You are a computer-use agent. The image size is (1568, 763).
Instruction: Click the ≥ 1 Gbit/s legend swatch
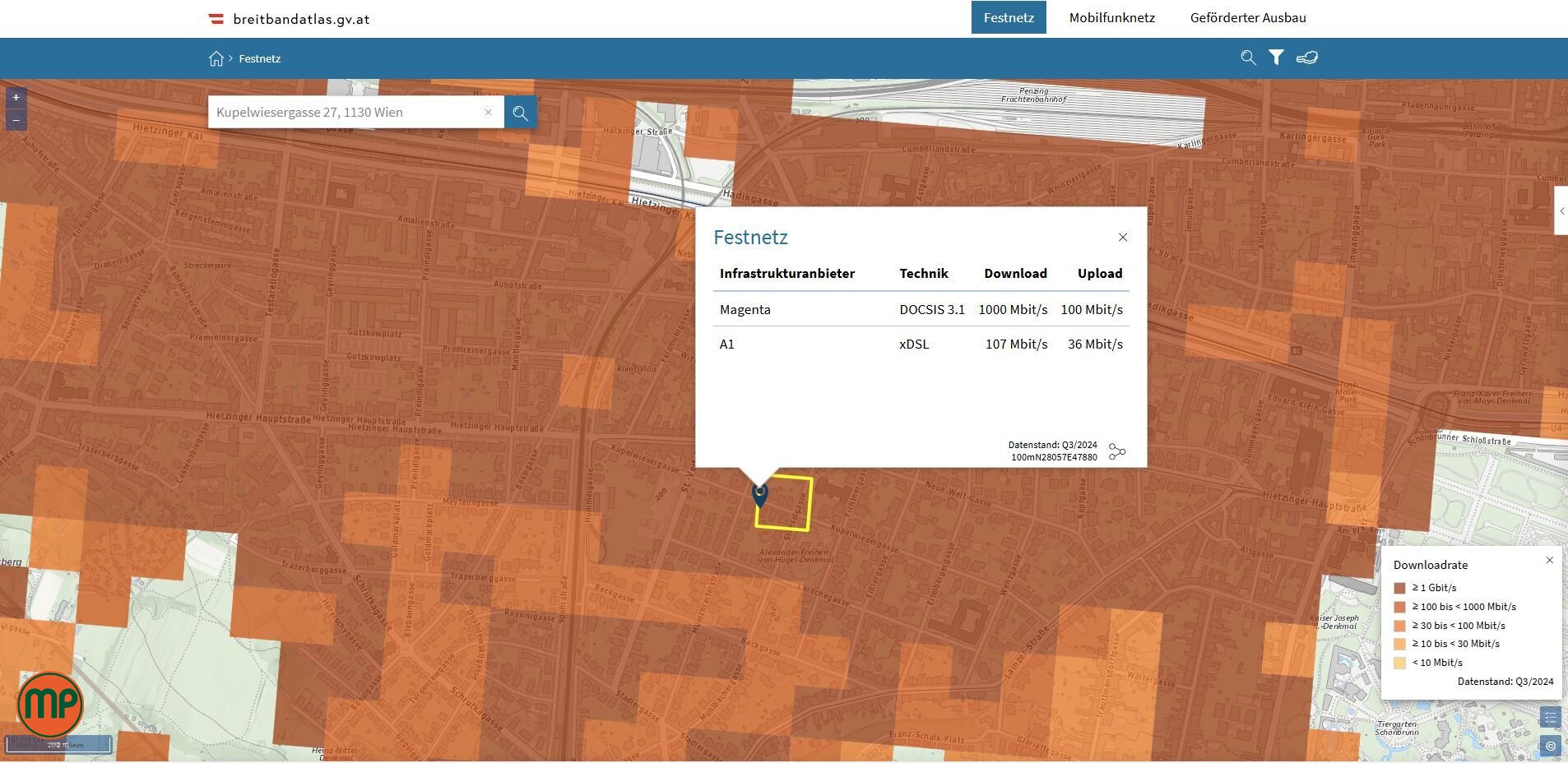(x=1399, y=588)
